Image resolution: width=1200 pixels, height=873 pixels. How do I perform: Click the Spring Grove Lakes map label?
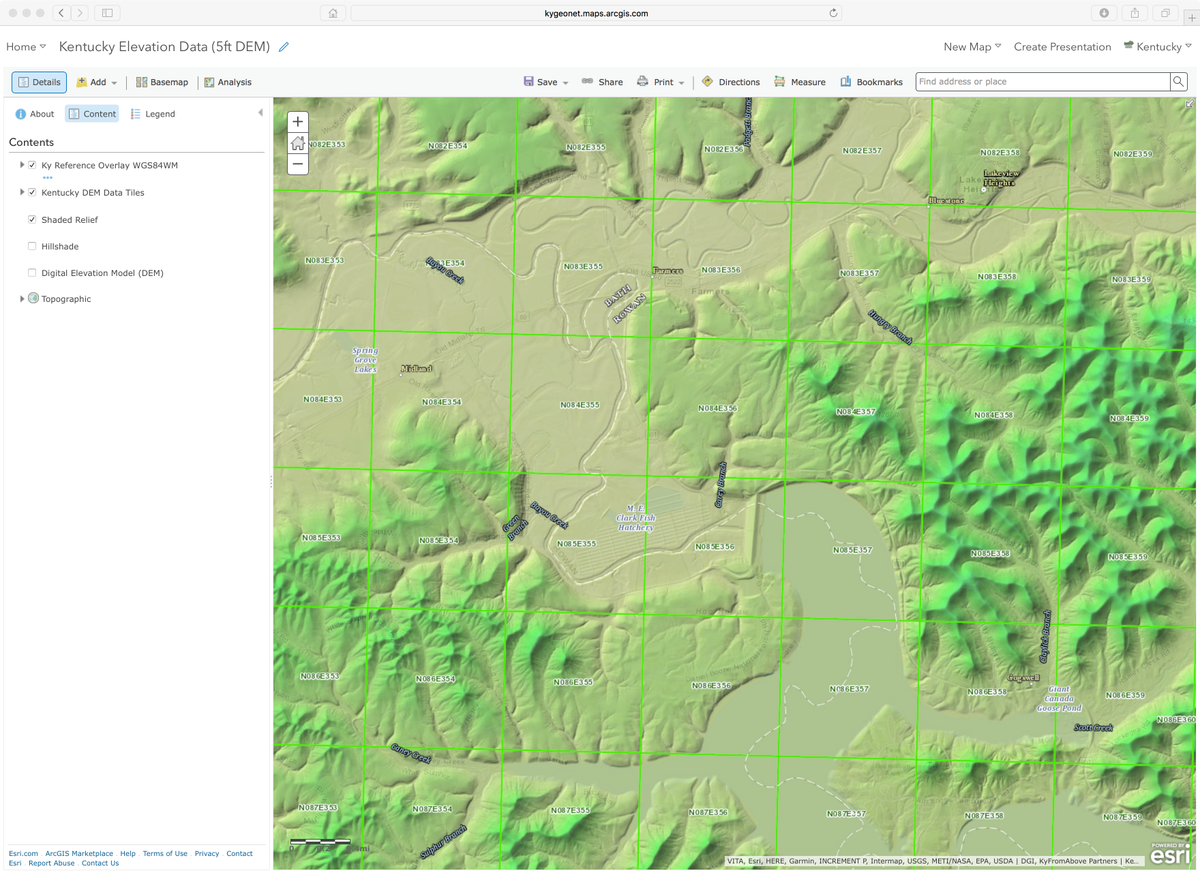tap(365, 360)
